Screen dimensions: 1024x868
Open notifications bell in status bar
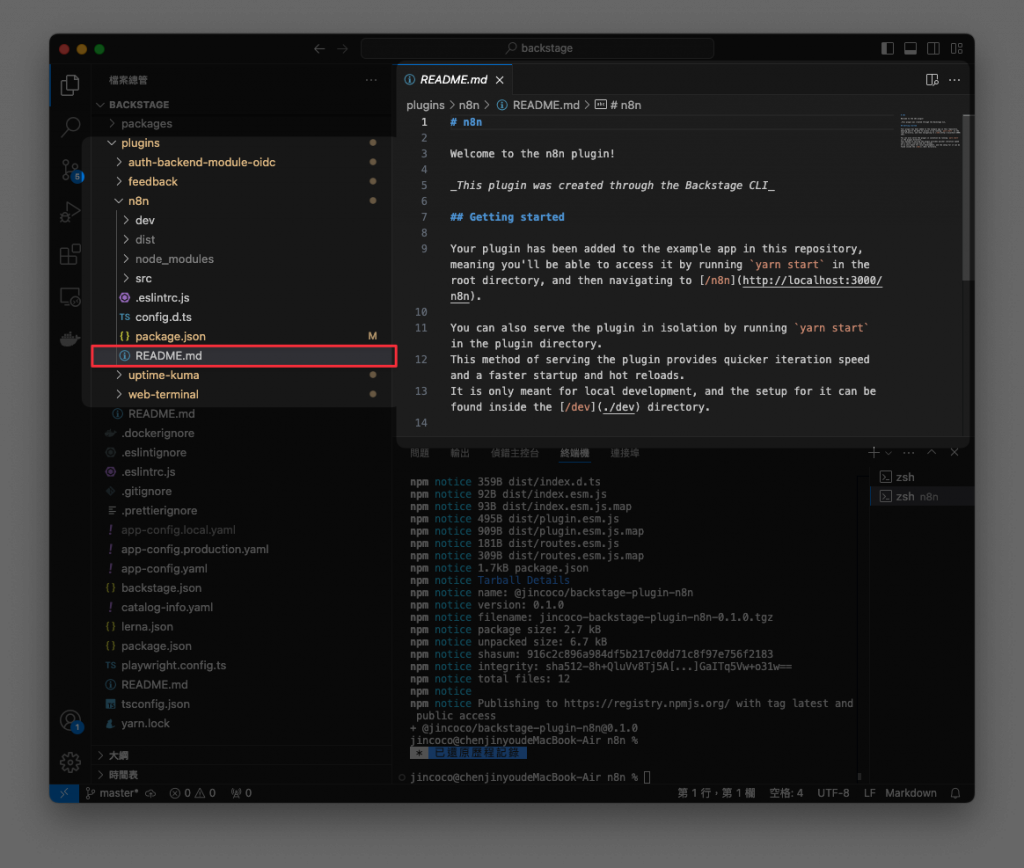click(955, 793)
